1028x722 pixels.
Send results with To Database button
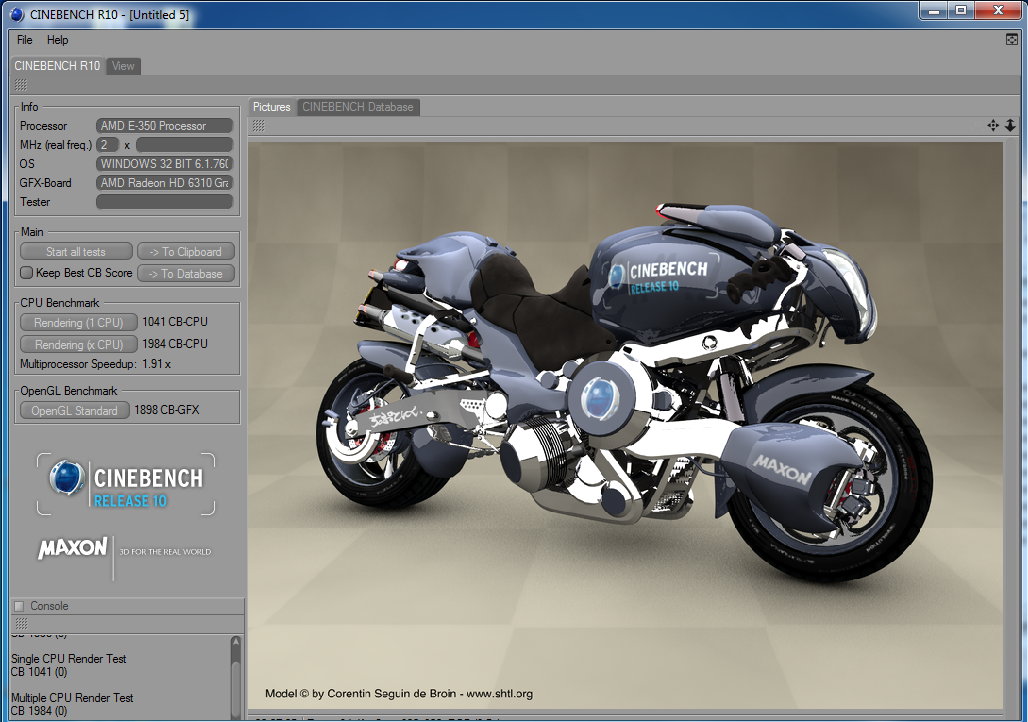(186, 273)
